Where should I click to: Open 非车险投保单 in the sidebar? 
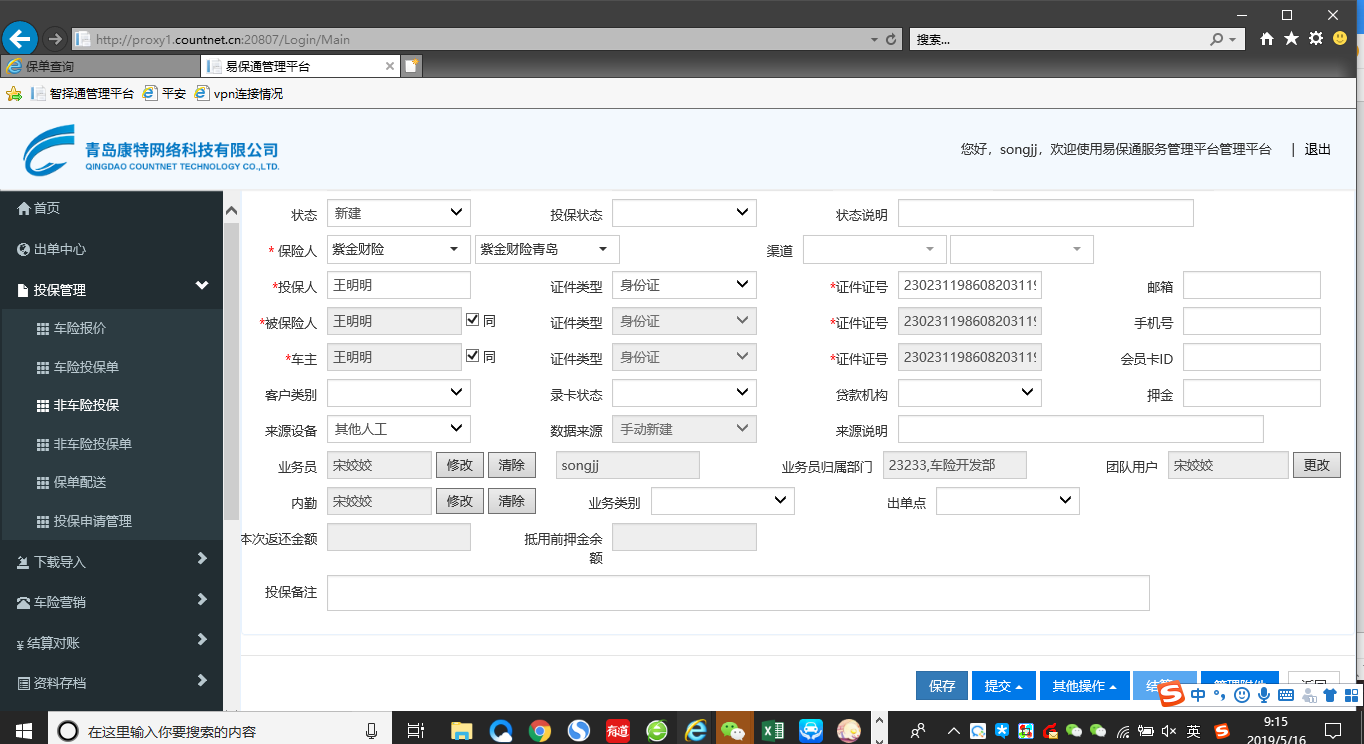pyautogui.click(x=92, y=444)
